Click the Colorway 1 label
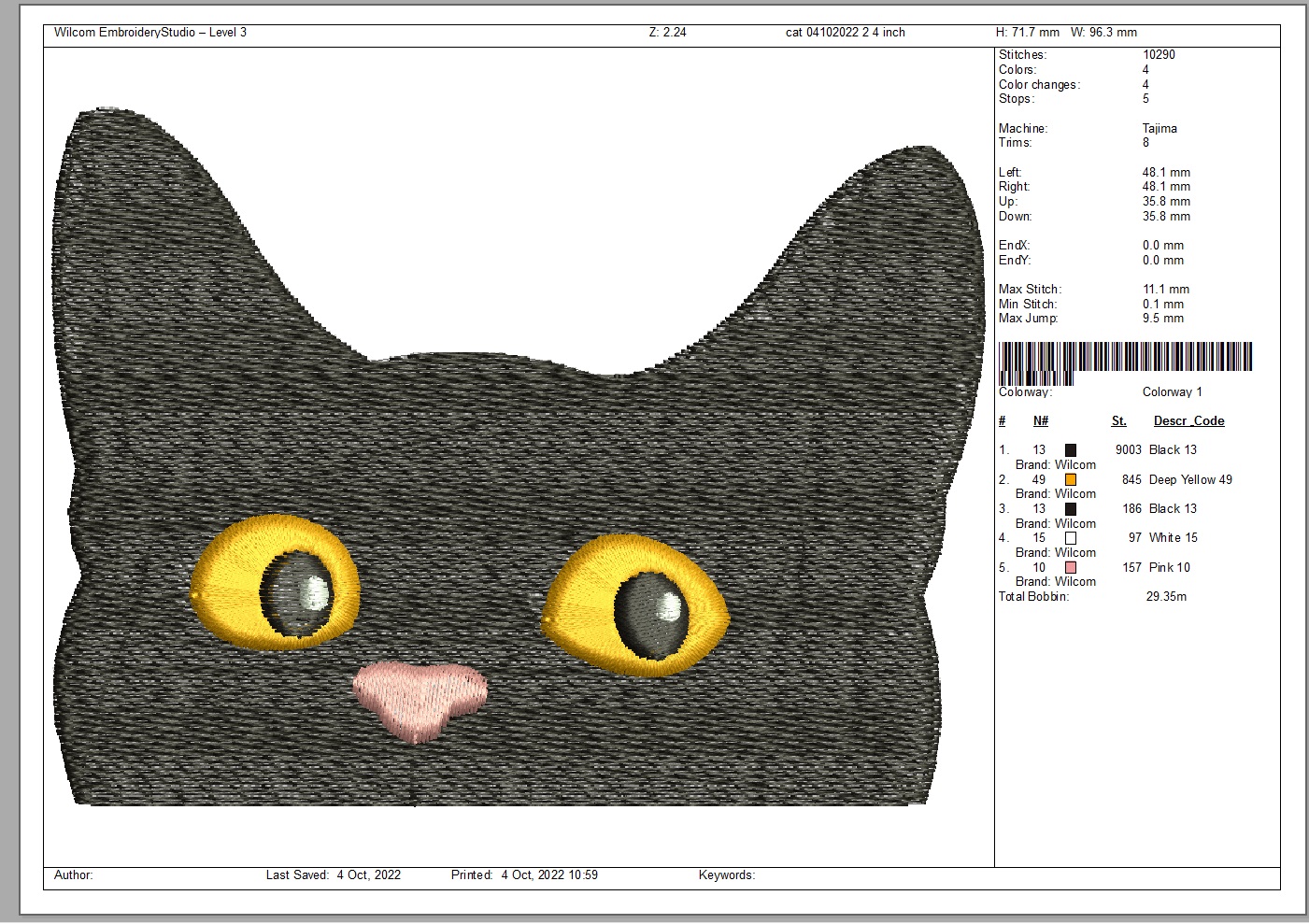This screenshot has height=924, width=1309. click(x=1173, y=392)
